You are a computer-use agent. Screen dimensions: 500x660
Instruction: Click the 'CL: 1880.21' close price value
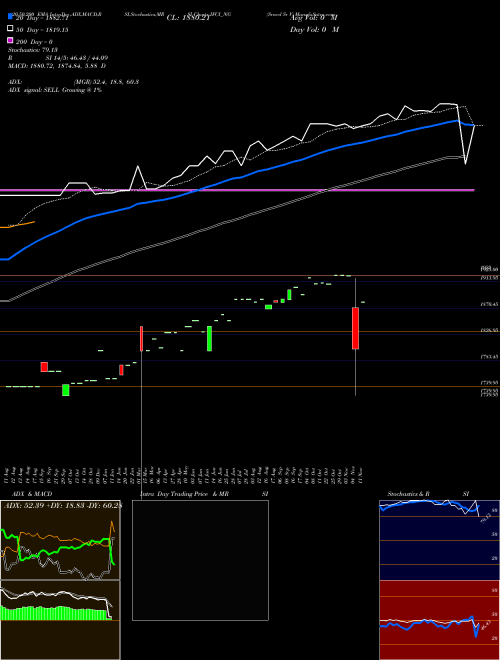(188, 18)
